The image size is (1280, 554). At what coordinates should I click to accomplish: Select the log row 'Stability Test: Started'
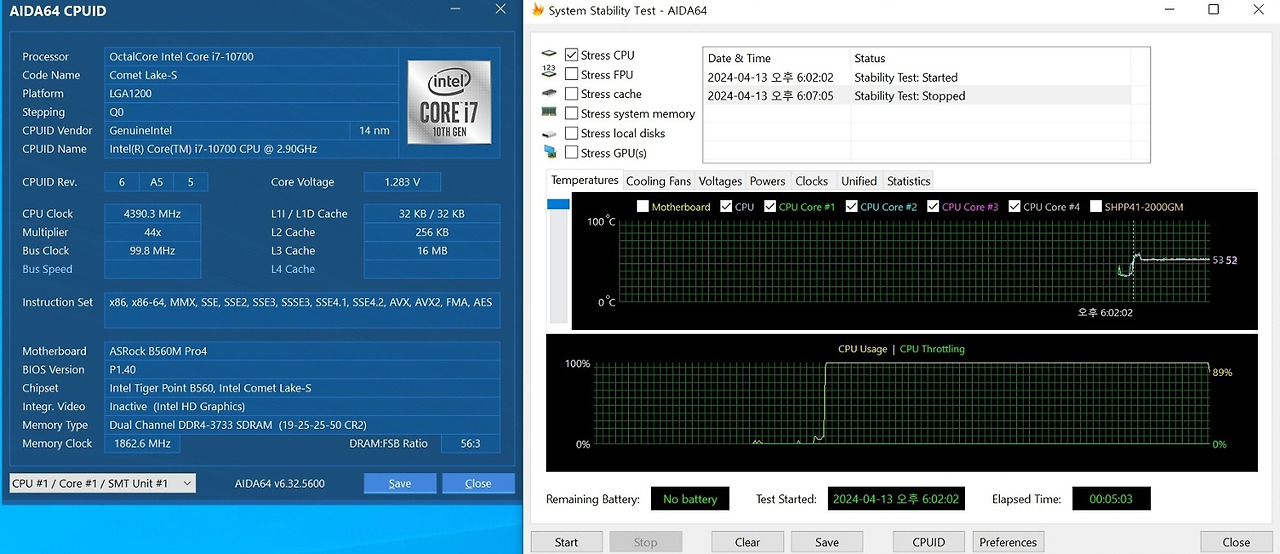[917, 77]
